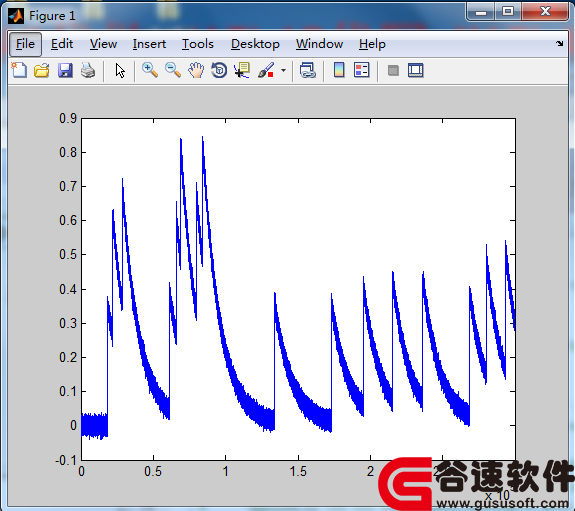Insert Legend from toolbar
575x511 pixels.
point(362,70)
